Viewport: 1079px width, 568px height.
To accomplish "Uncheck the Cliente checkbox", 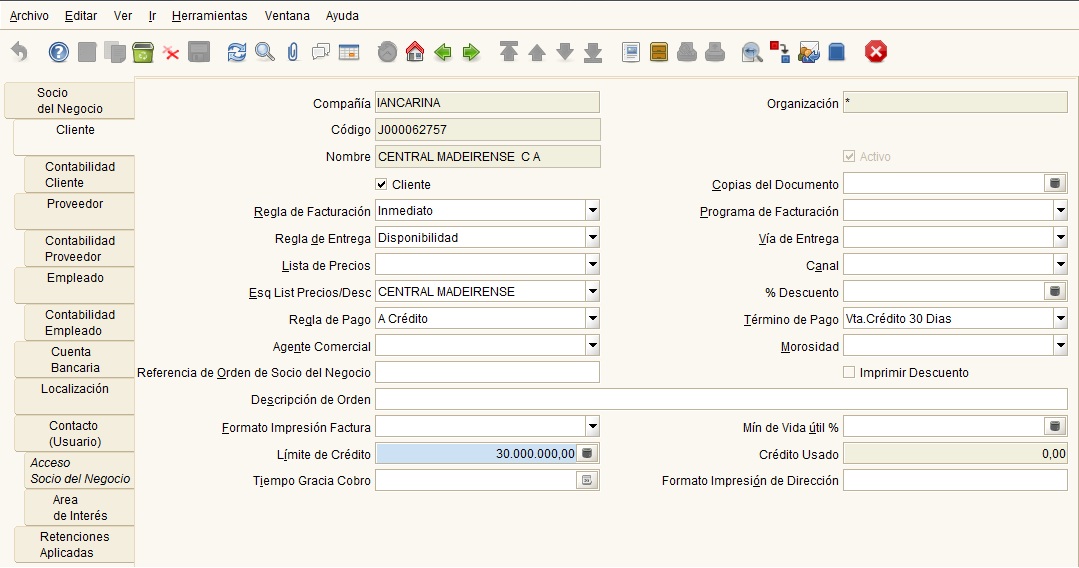I will [x=381, y=185].
